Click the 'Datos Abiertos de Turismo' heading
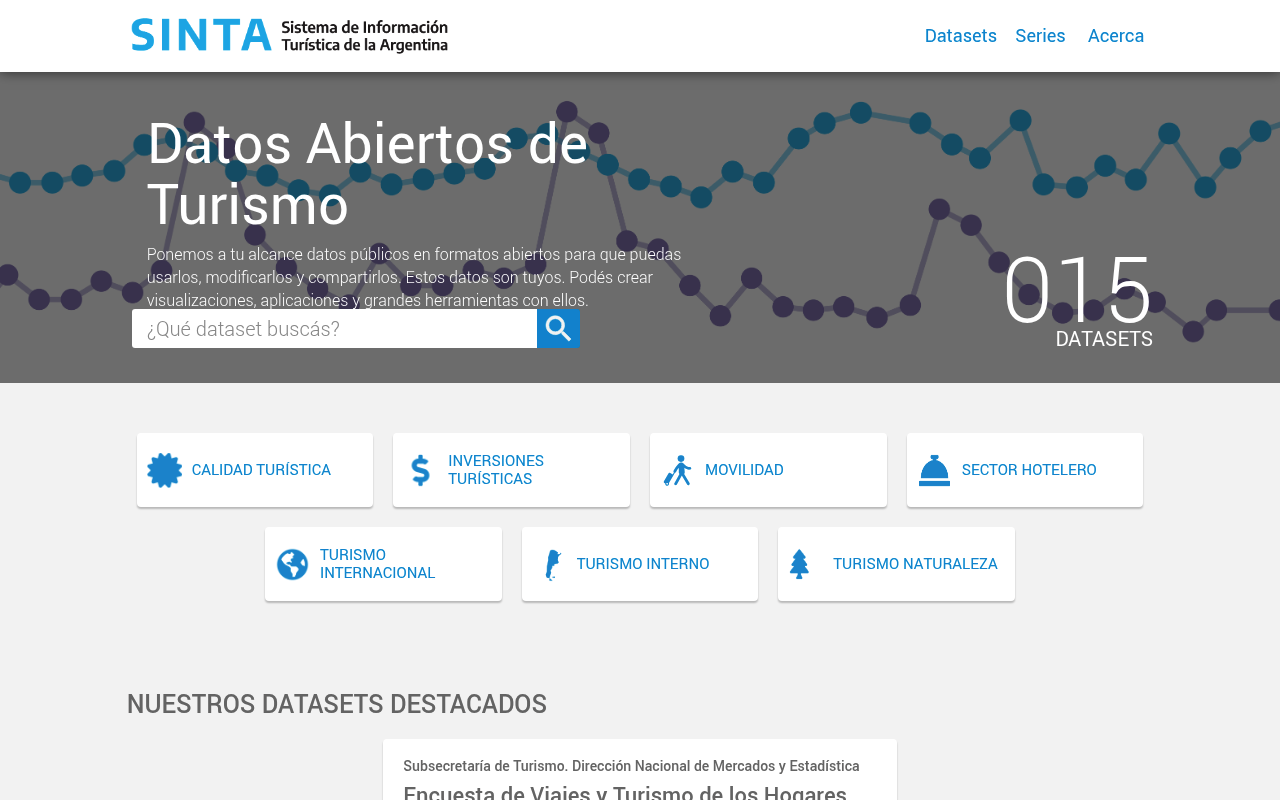The image size is (1280, 800). pos(368,174)
